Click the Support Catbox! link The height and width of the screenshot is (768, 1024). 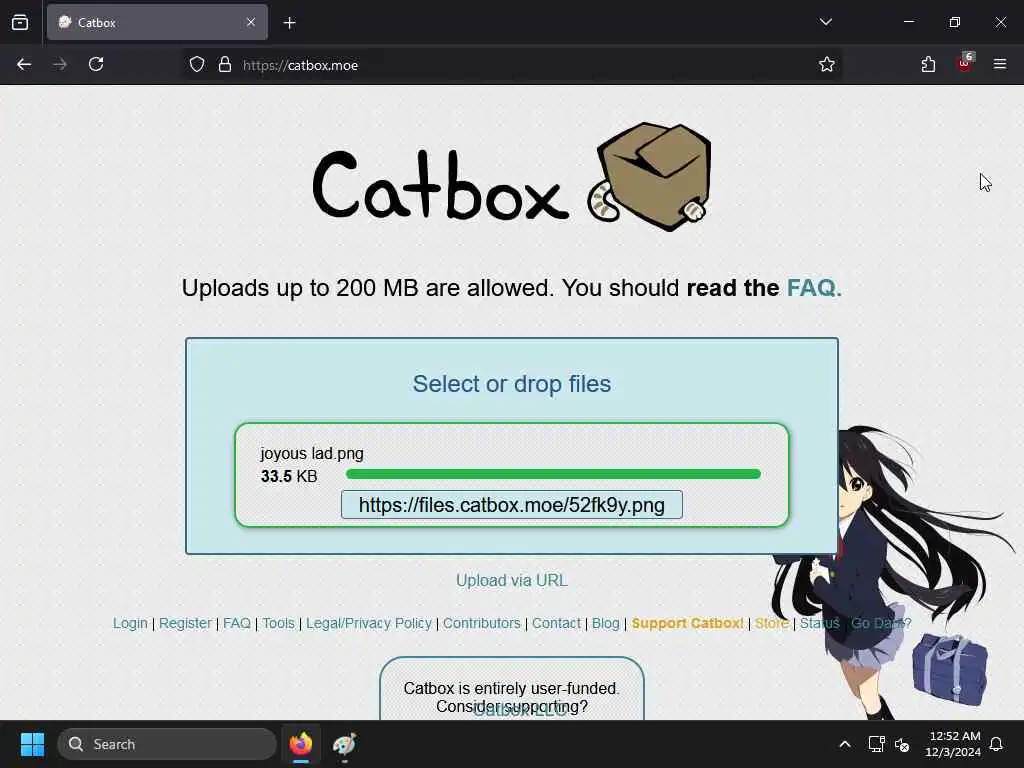[688, 623]
